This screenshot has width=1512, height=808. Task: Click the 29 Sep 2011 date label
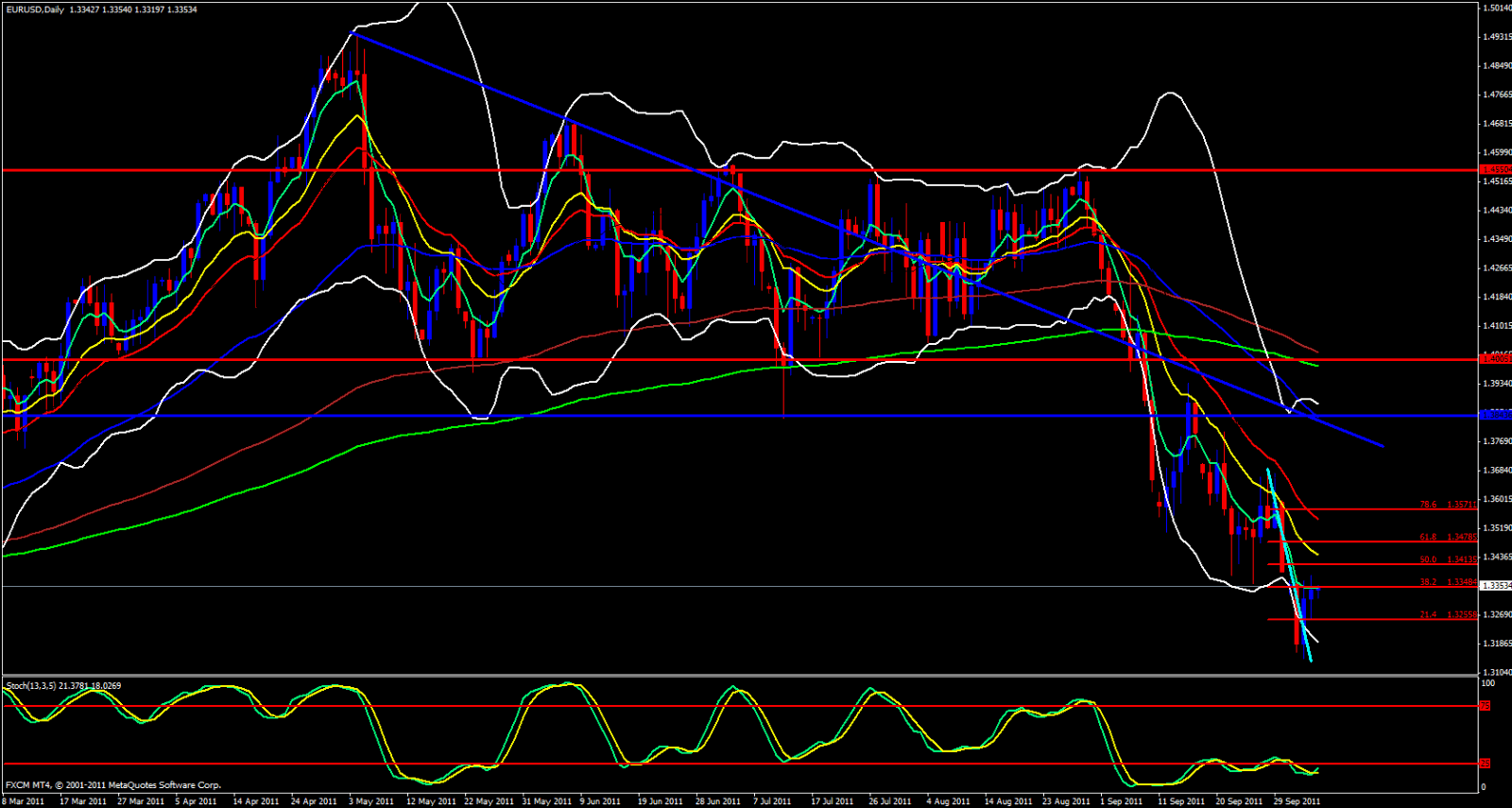click(x=1297, y=801)
